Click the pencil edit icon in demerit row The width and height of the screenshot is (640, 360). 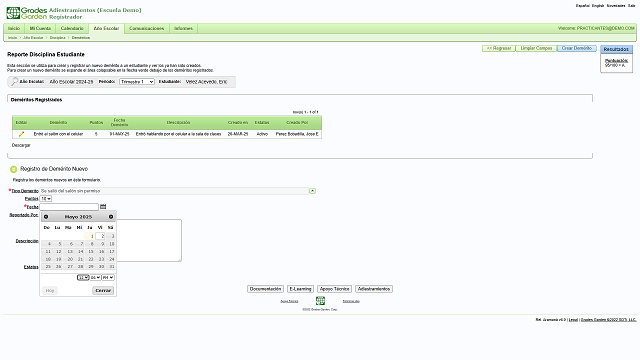click(x=21, y=134)
